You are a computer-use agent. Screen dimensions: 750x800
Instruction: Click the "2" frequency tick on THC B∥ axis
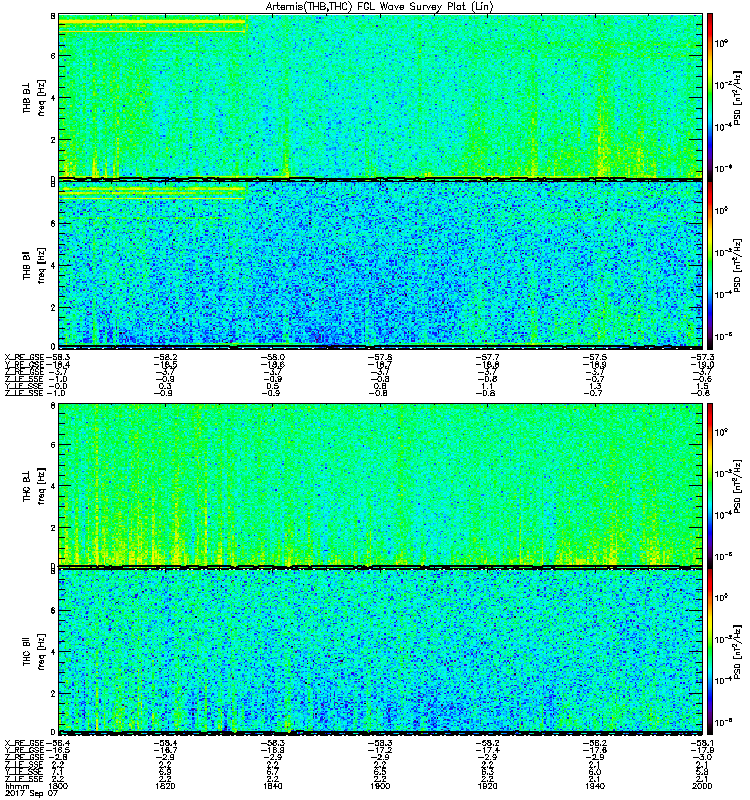[53, 694]
